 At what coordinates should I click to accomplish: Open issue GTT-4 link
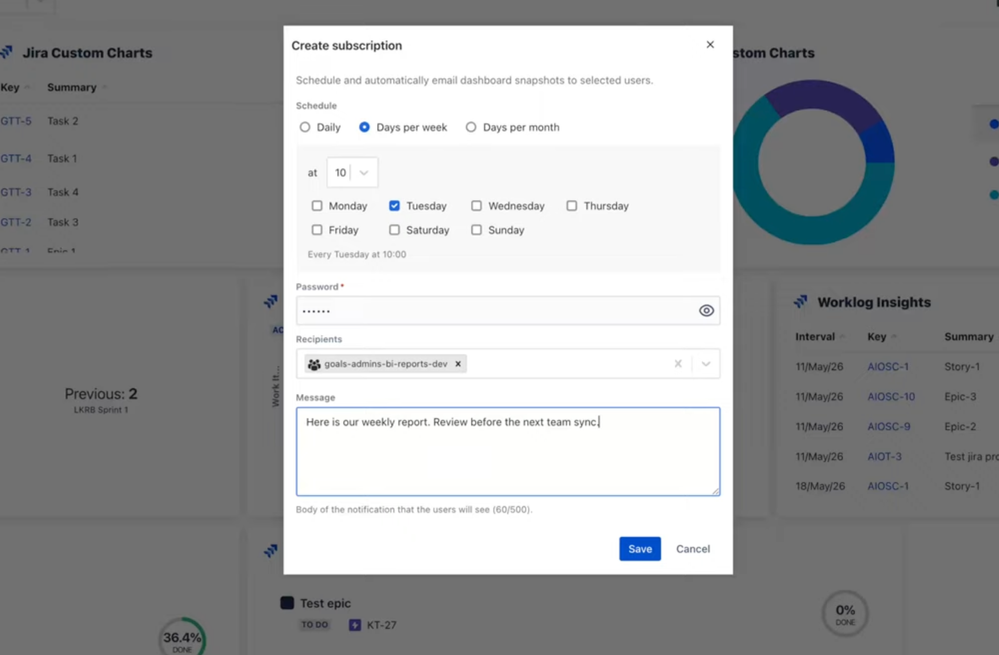tap(16, 159)
